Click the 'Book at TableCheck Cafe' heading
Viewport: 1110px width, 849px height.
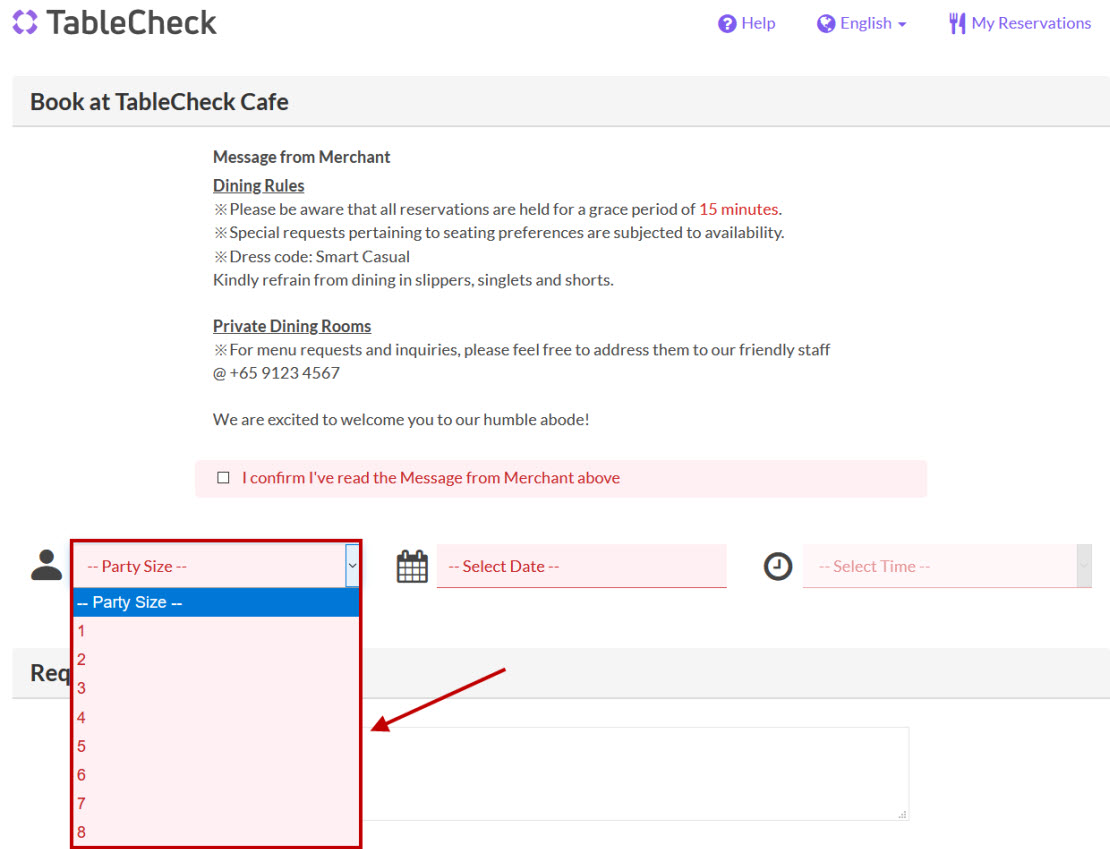click(159, 102)
